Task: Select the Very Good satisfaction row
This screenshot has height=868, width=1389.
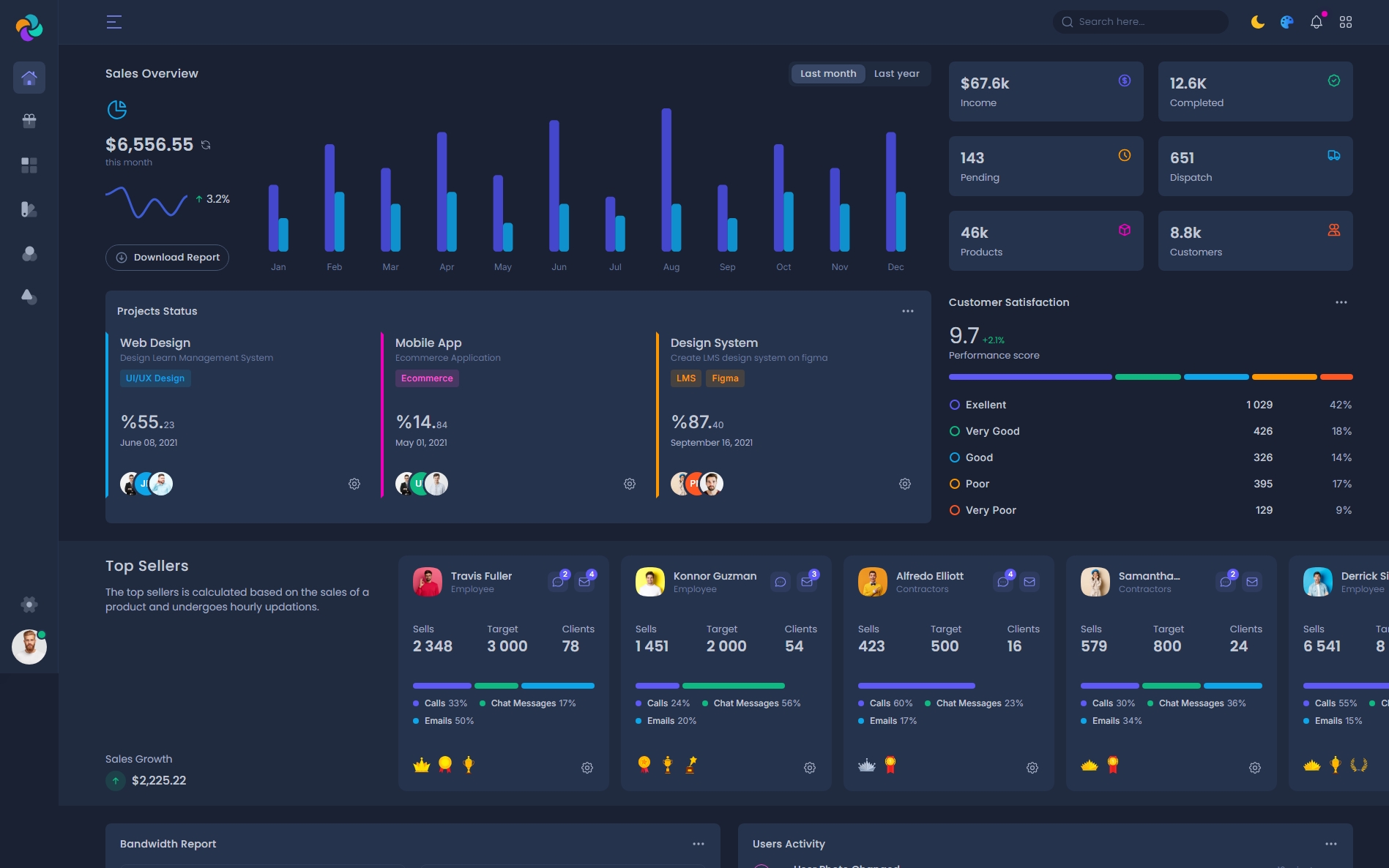Action: click(x=1150, y=431)
